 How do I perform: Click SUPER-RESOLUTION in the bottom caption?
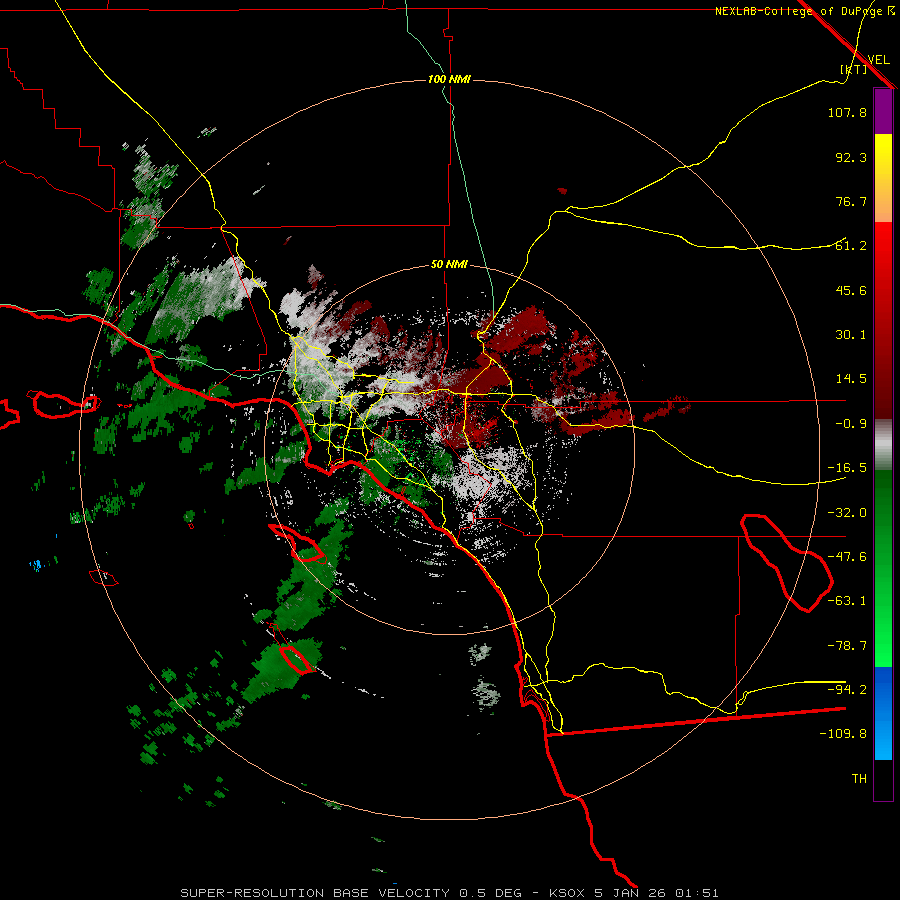pos(252,893)
